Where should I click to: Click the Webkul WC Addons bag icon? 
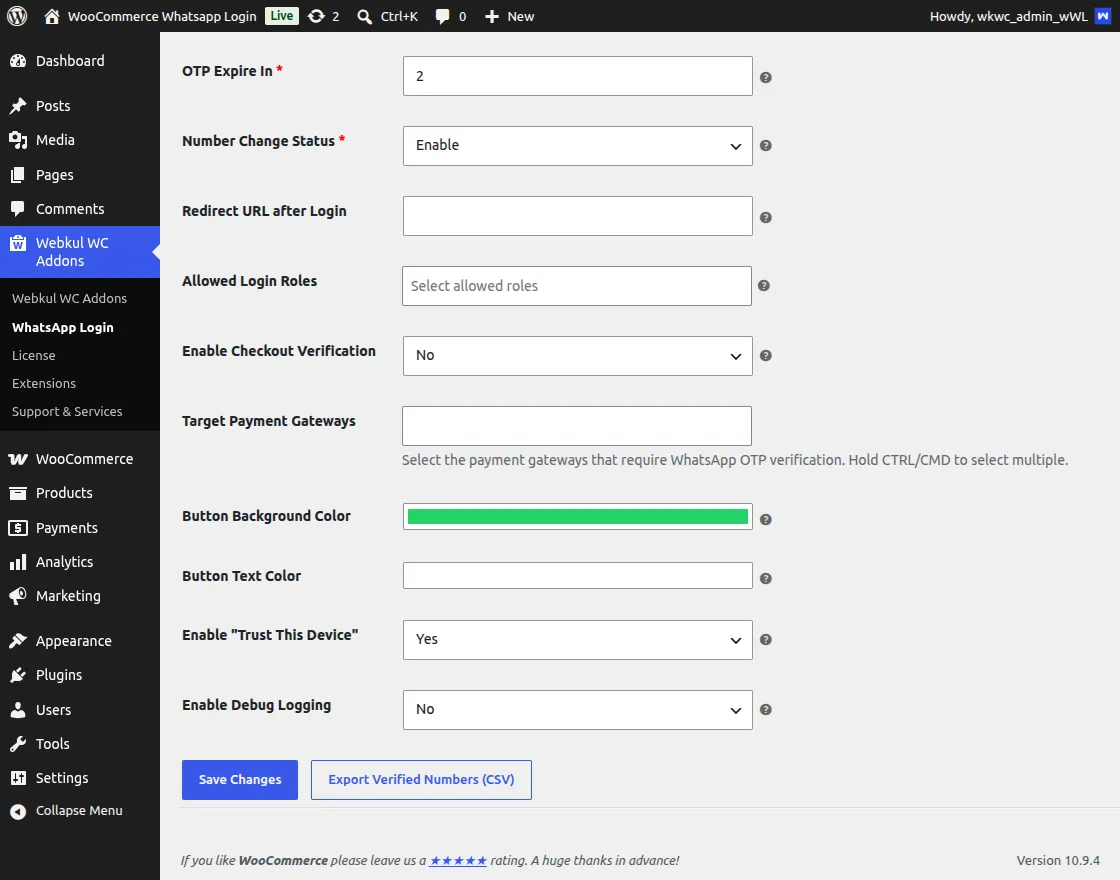(18, 244)
